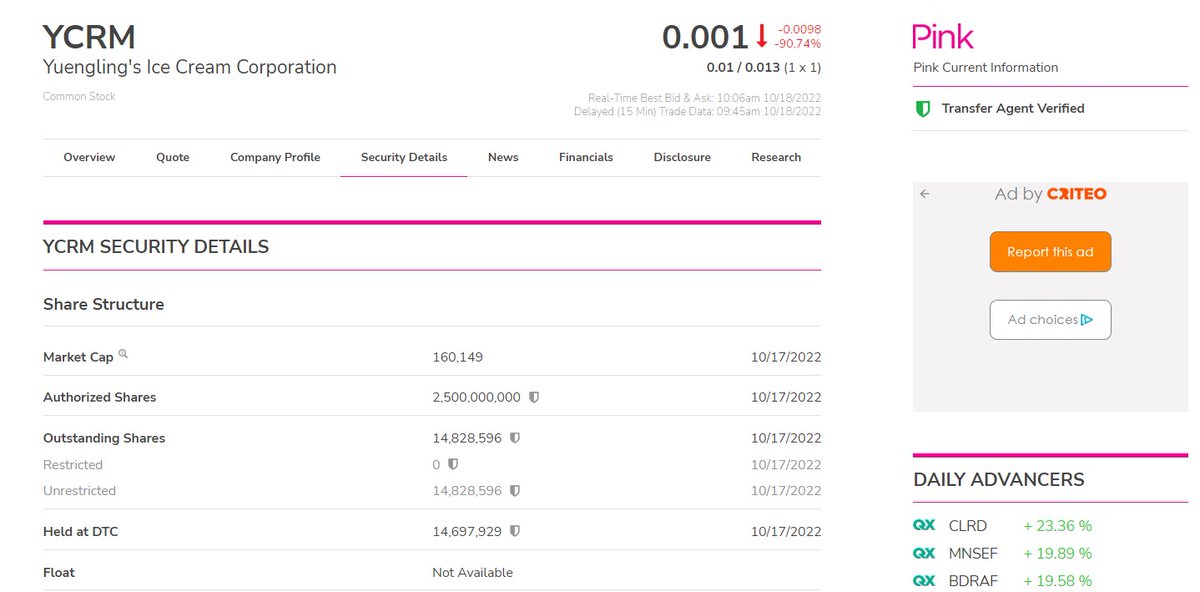Click the YCRM SECURITY DETAILS heading
The width and height of the screenshot is (1200, 592).
[156, 246]
